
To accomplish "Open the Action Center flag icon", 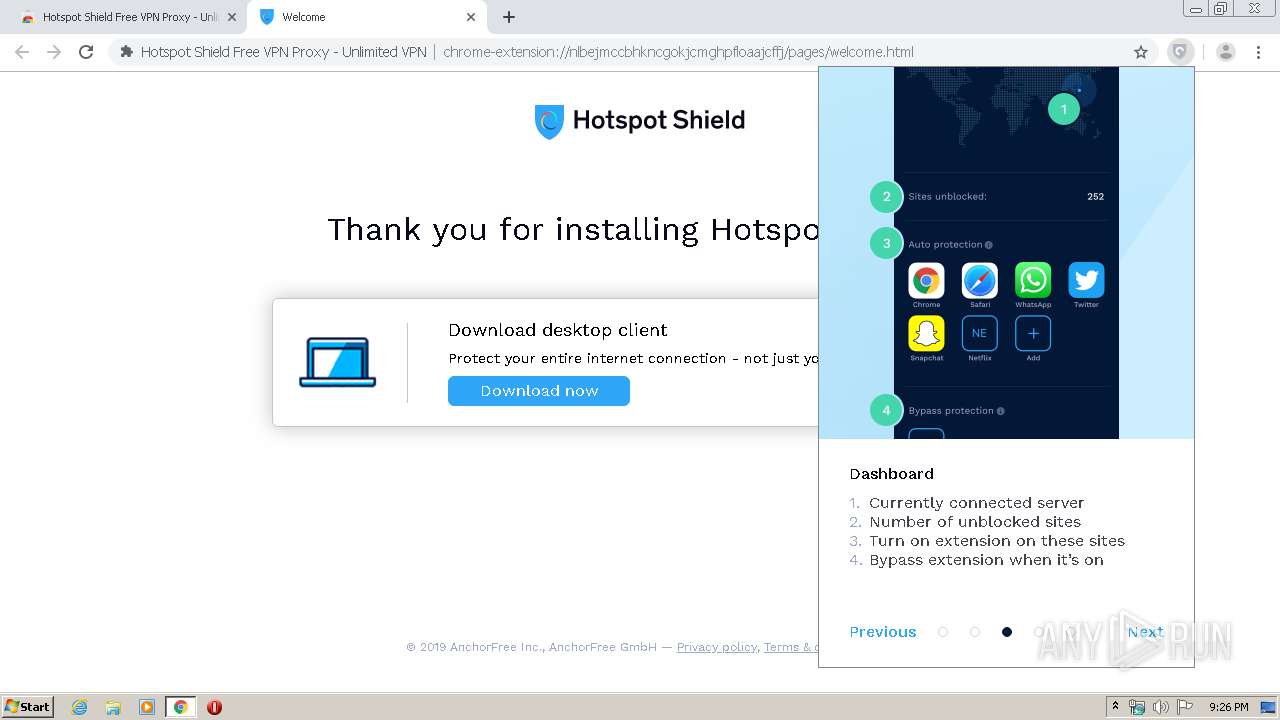I will click(x=1185, y=707).
